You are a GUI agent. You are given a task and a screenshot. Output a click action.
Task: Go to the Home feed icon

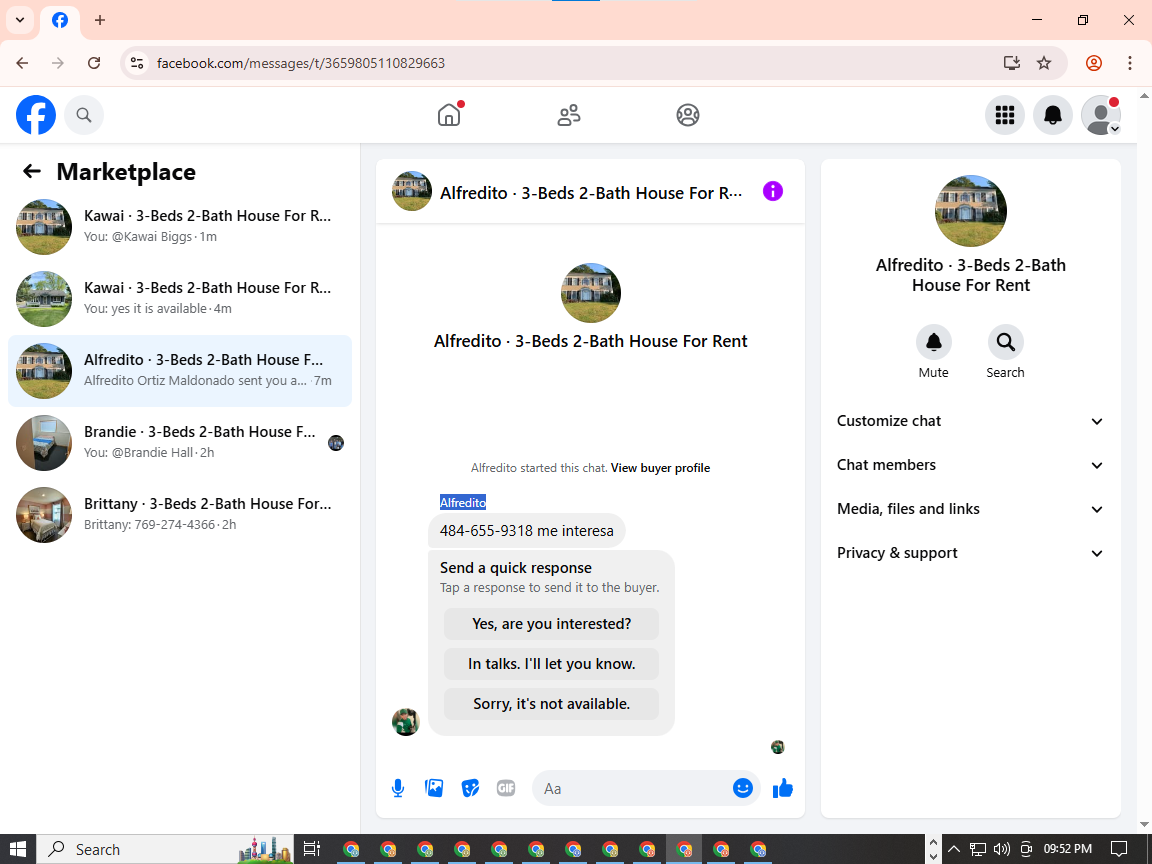pyautogui.click(x=449, y=115)
